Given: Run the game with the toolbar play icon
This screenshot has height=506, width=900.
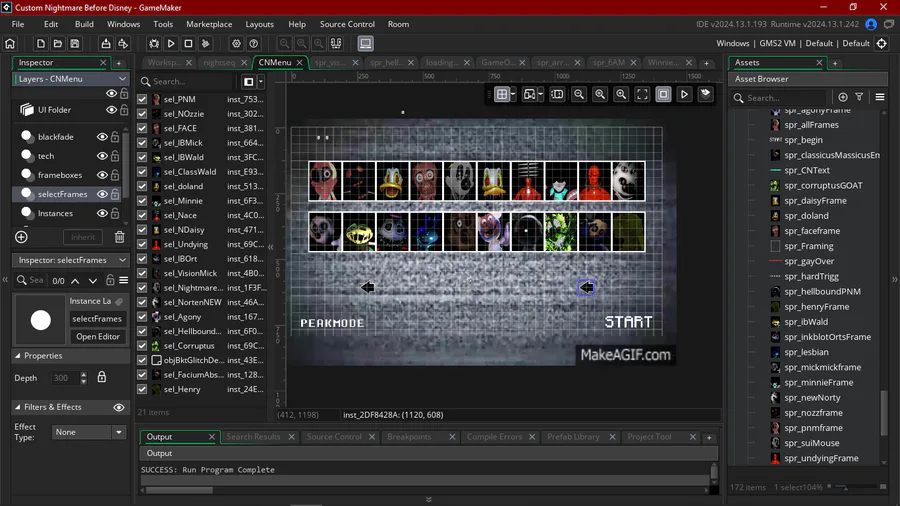Looking at the screenshot, I should coord(171,44).
